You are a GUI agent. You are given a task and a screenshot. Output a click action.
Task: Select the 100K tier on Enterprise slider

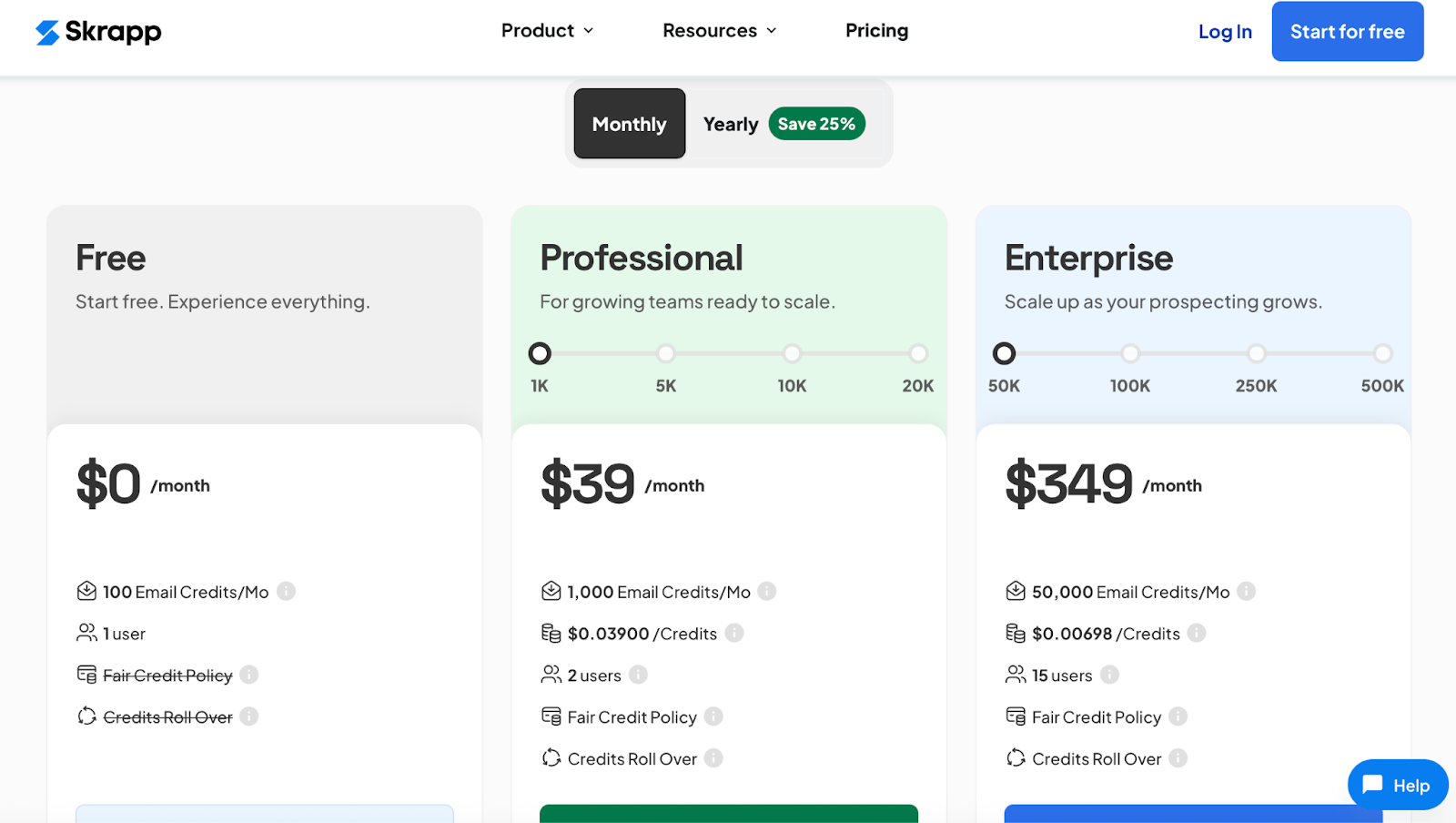1129,353
